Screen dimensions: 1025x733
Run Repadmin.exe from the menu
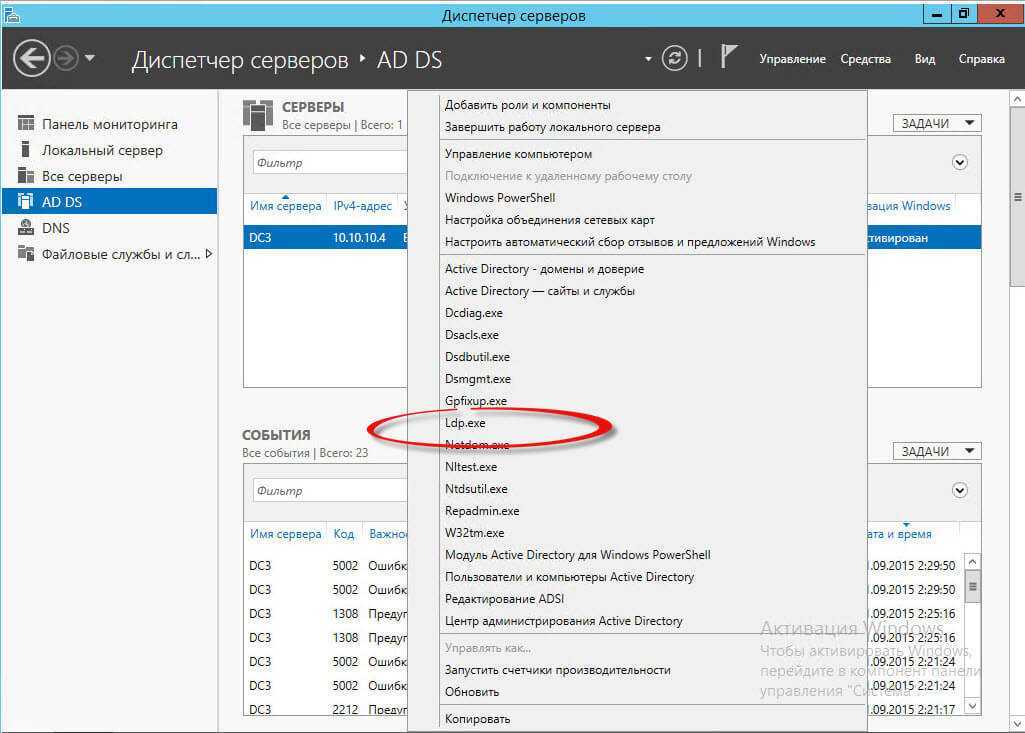coord(482,511)
